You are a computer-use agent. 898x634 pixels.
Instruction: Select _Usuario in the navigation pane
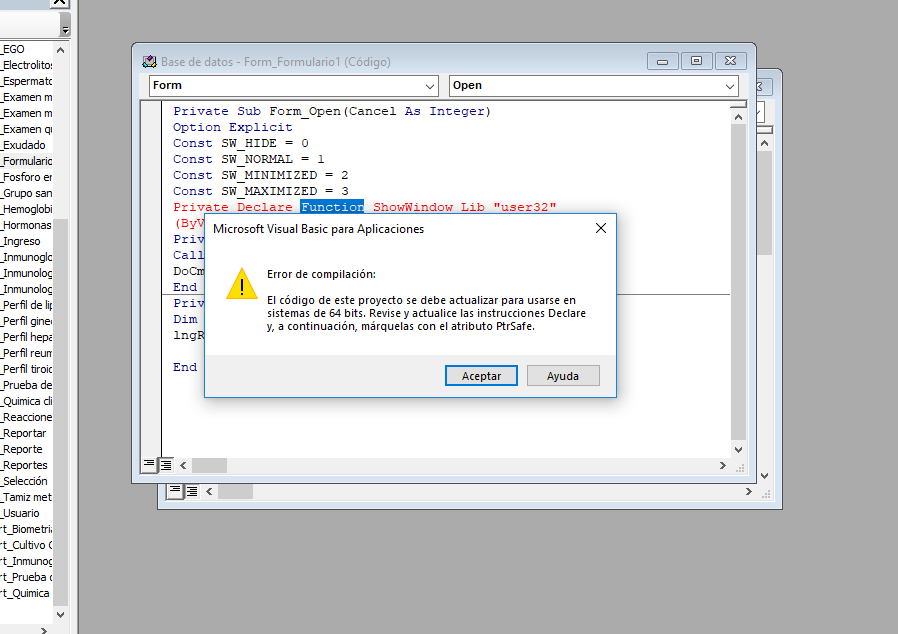(x=20, y=514)
